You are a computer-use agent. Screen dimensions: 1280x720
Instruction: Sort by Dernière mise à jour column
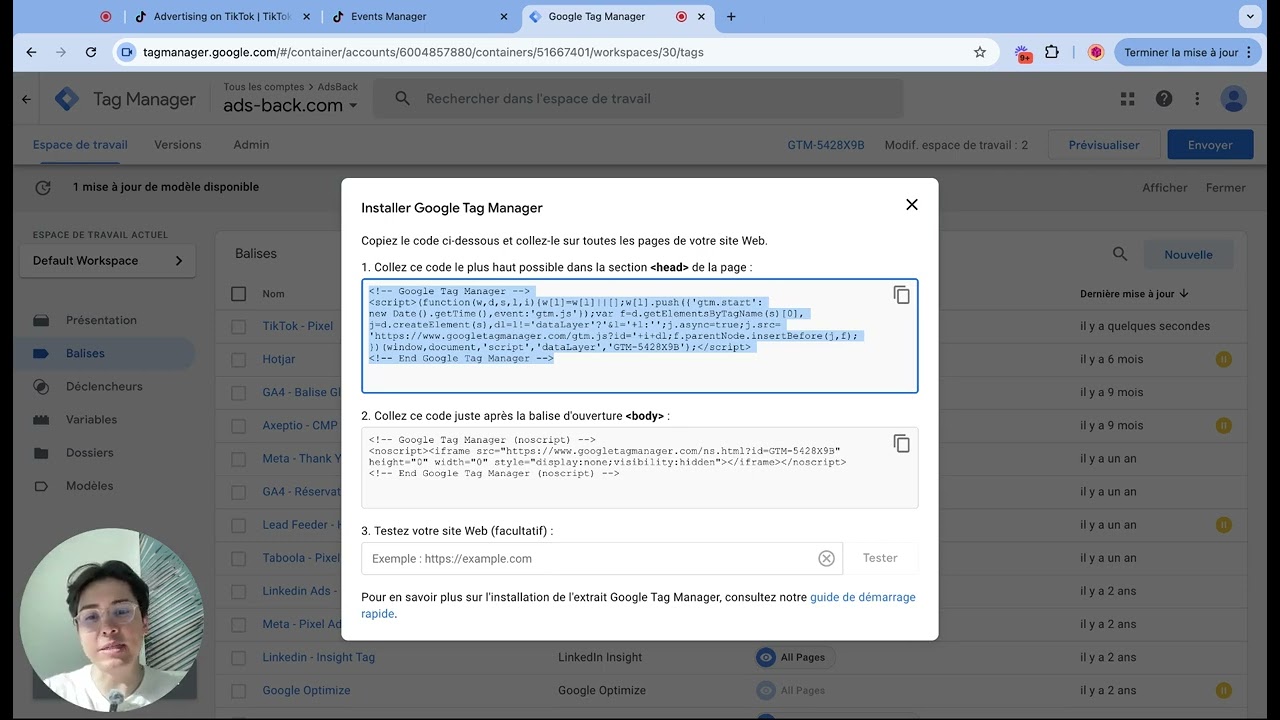[x=1134, y=294]
